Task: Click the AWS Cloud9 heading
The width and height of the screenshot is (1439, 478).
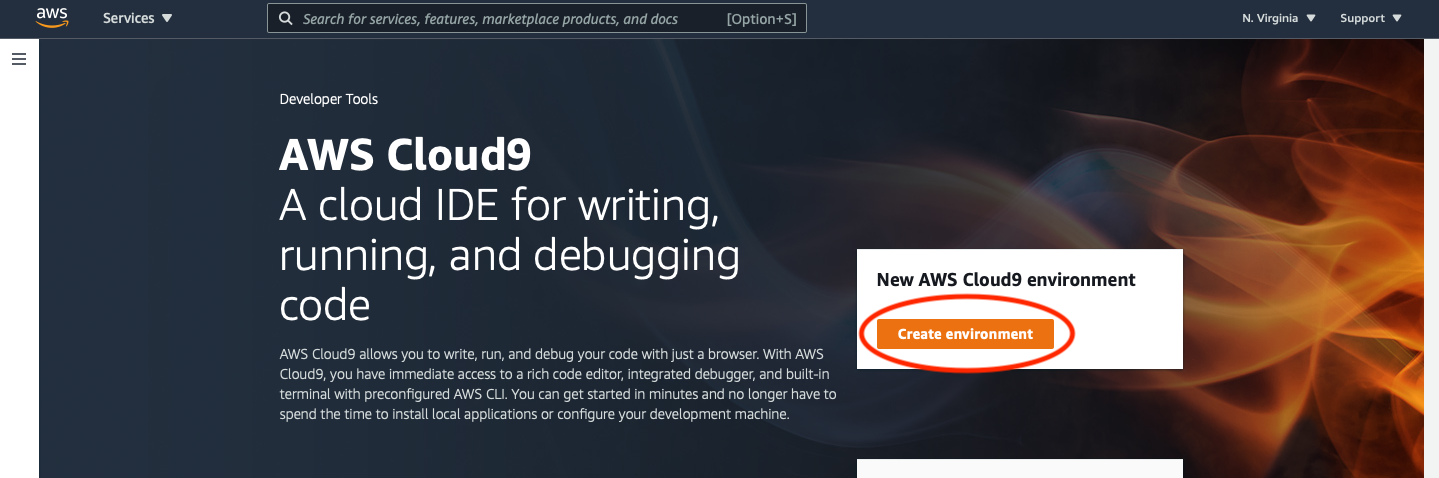Action: [x=405, y=155]
